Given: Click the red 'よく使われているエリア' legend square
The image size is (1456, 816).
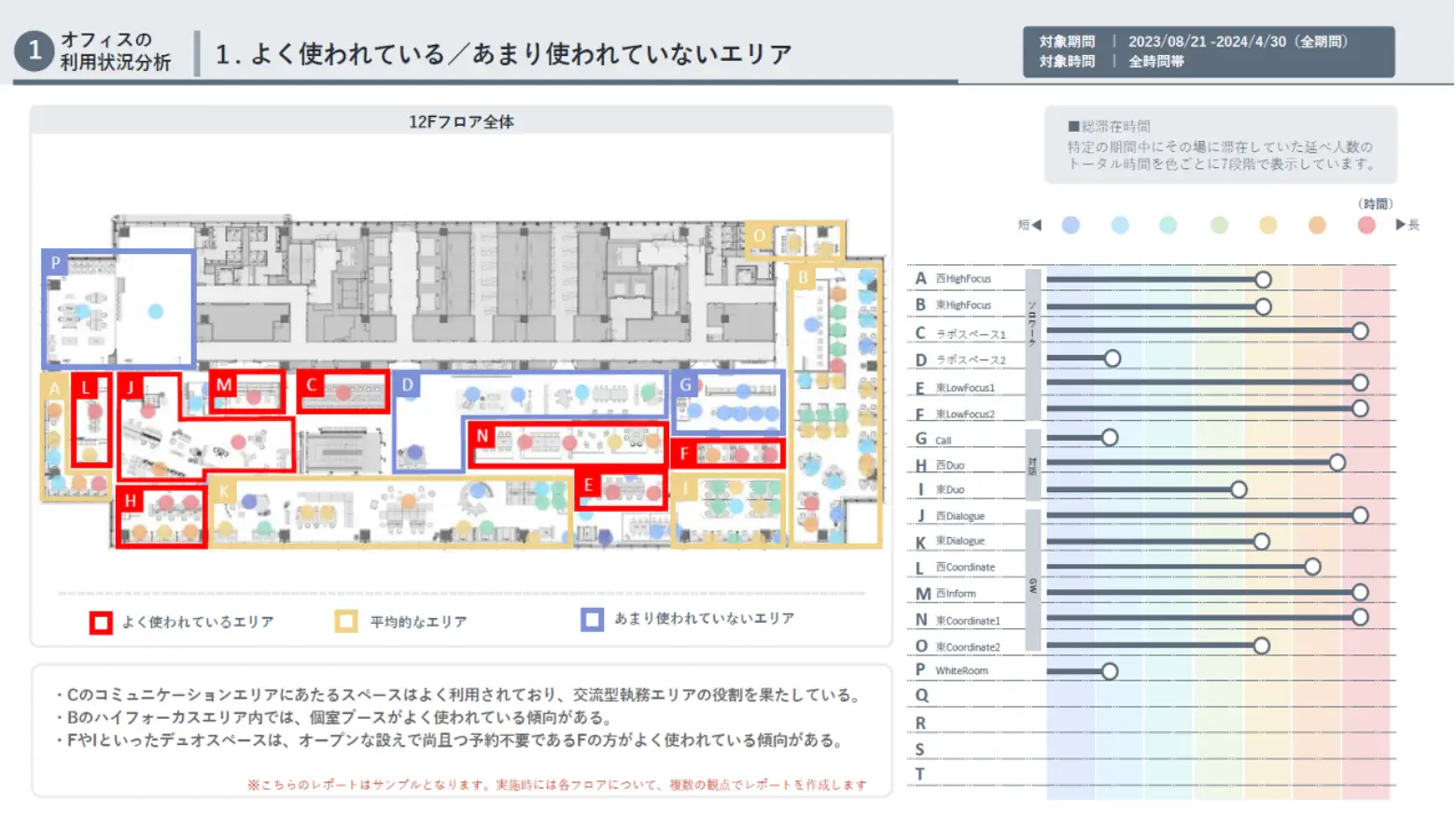Looking at the screenshot, I should [x=101, y=623].
